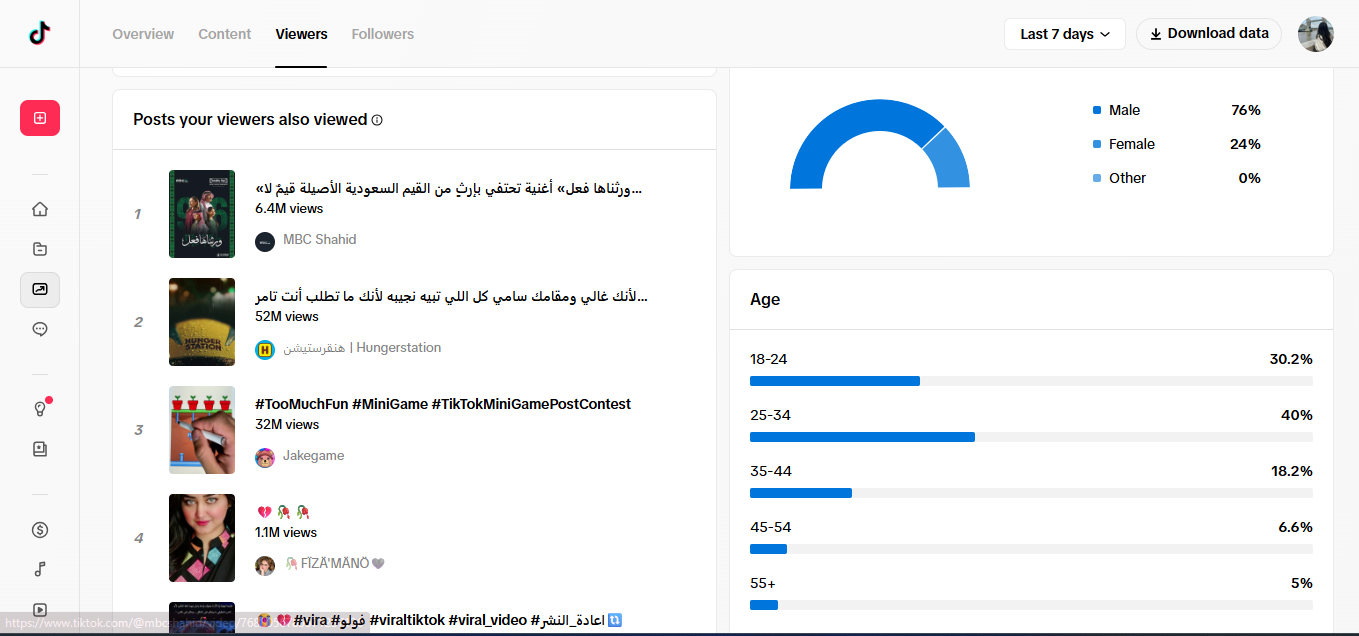Open the Home icon in sidebar
The width and height of the screenshot is (1359, 636).
click(40, 209)
